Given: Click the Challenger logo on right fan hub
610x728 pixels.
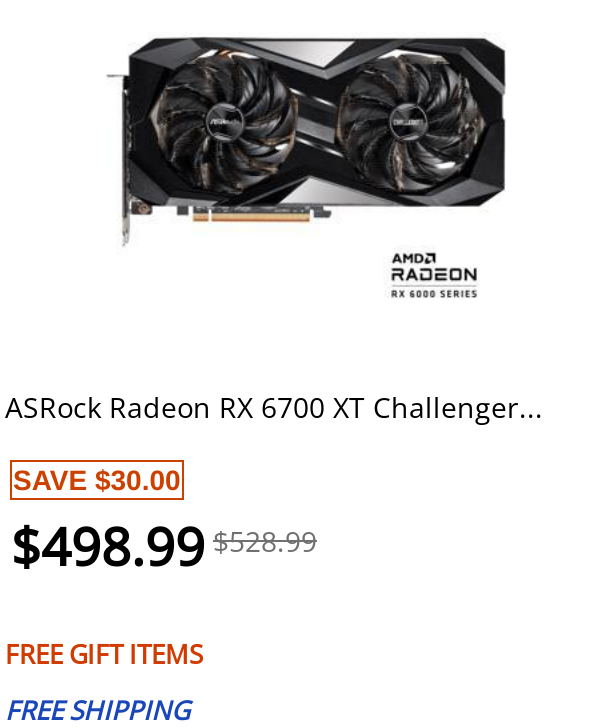Looking at the screenshot, I should tap(408, 123).
